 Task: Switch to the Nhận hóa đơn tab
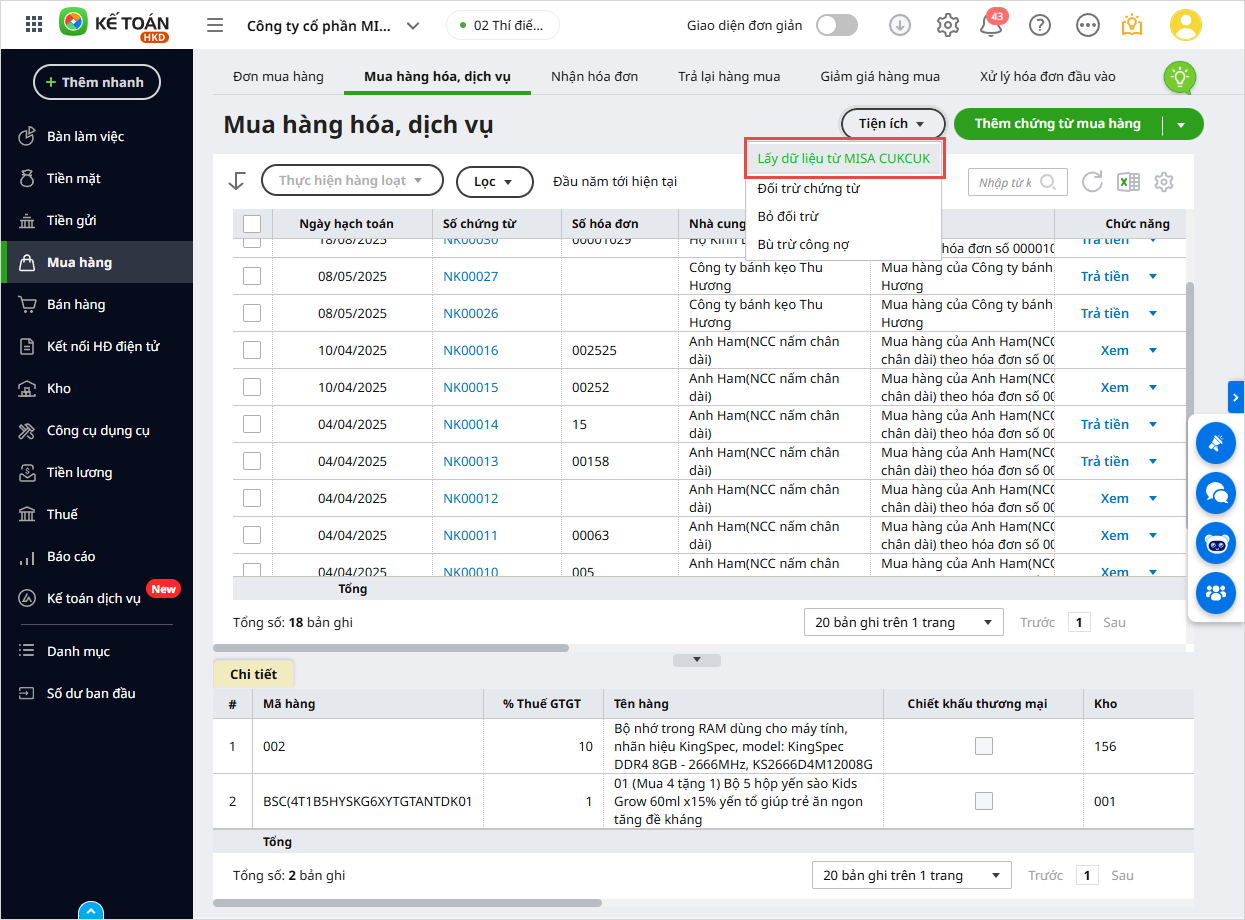click(x=594, y=76)
